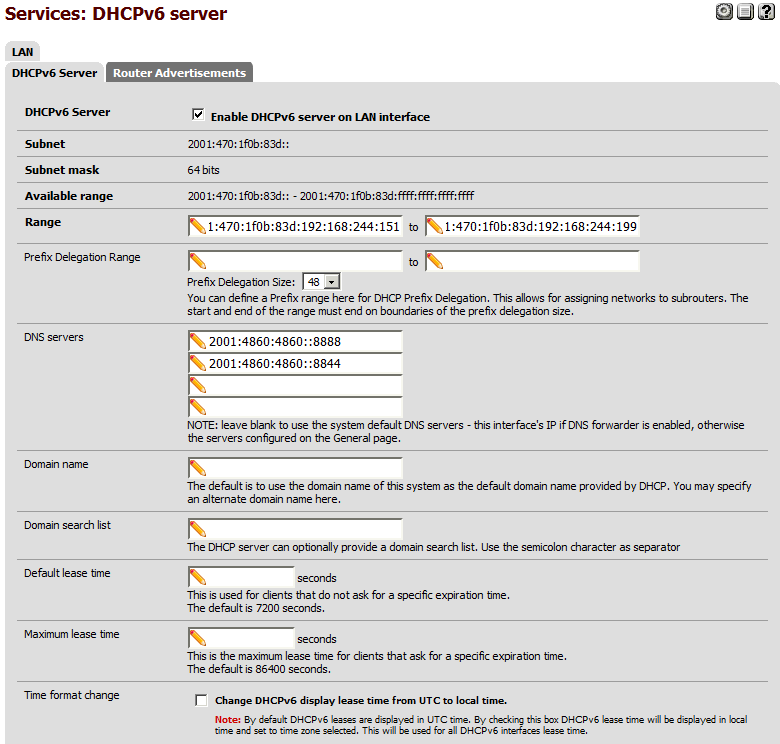This screenshot has width=780, height=744.
Task: Click the first DNS server field
Action: tap(295, 341)
